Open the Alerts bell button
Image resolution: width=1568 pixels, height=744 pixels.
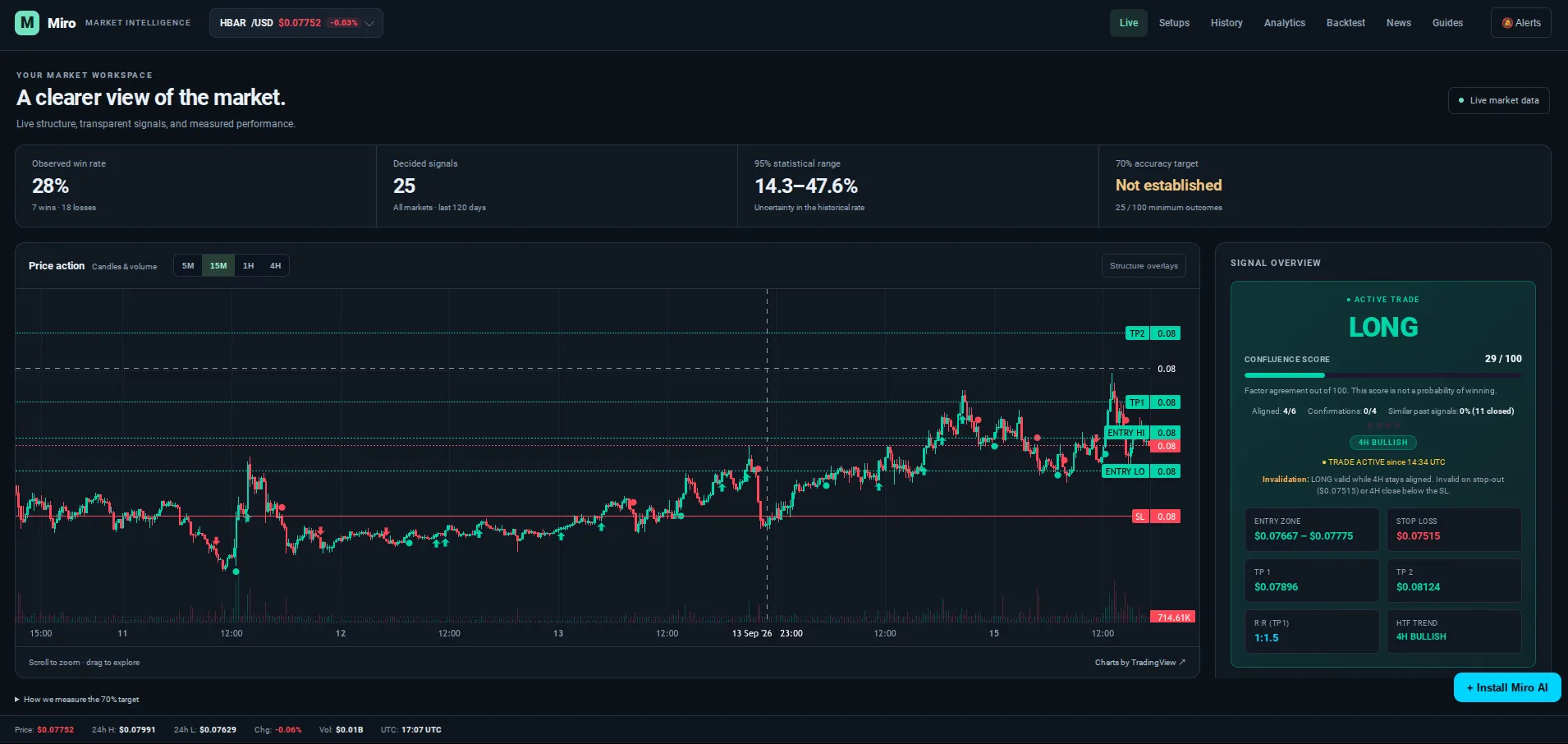point(1521,23)
